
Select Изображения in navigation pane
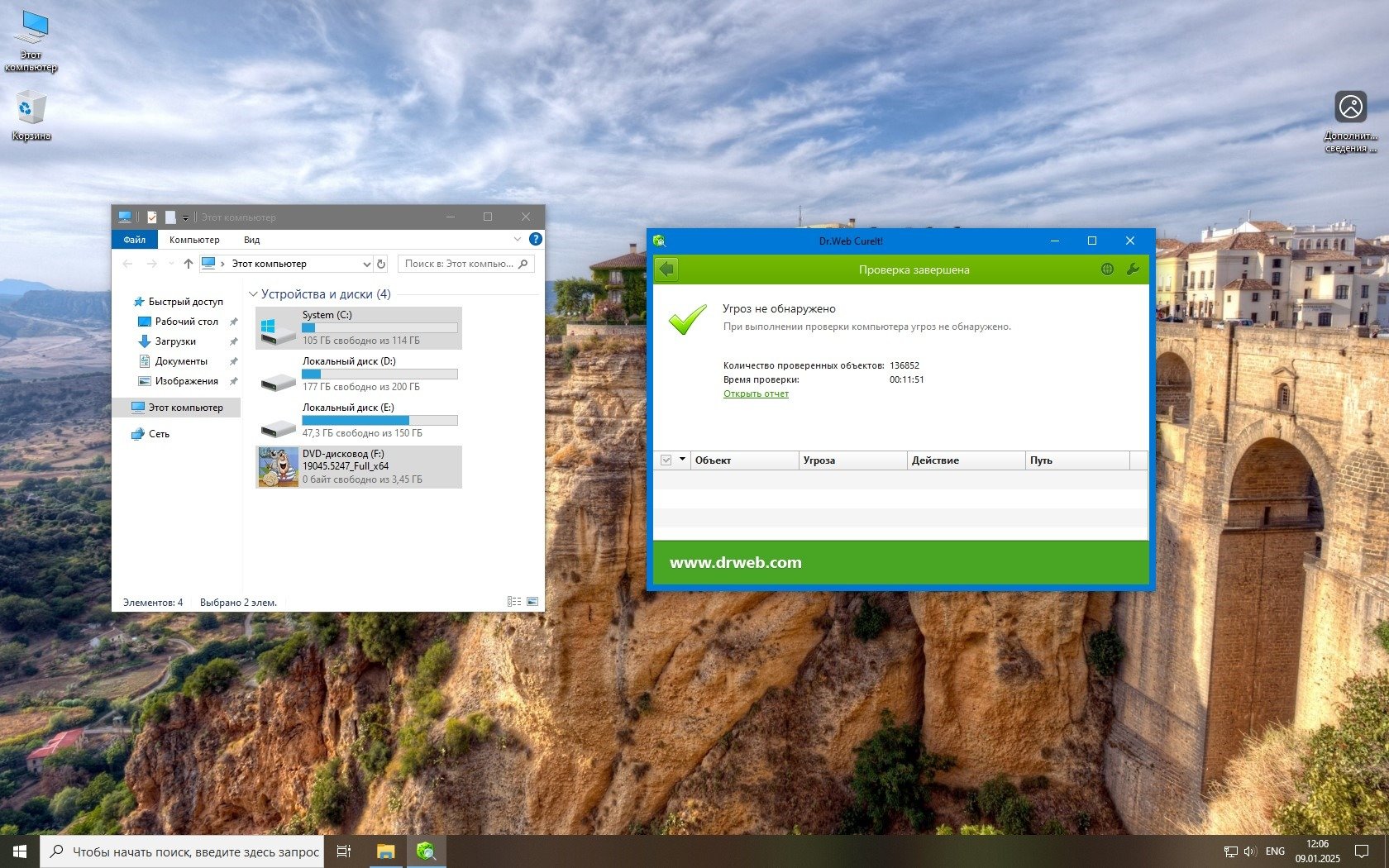click(x=187, y=381)
